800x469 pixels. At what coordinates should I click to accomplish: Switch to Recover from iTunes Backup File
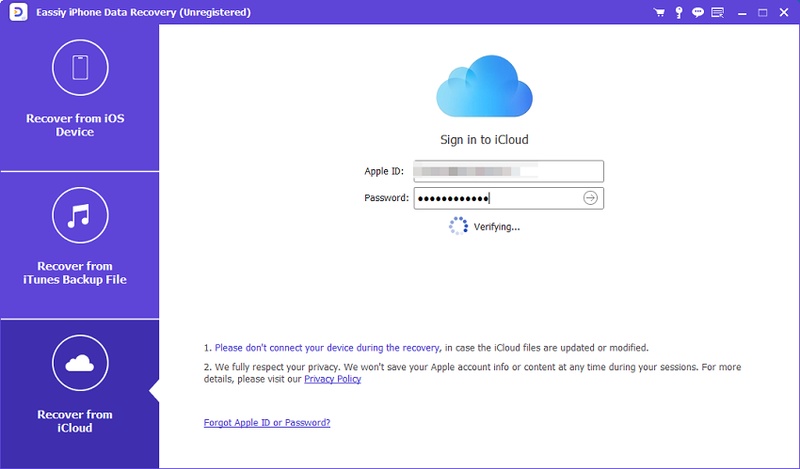click(x=80, y=245)
